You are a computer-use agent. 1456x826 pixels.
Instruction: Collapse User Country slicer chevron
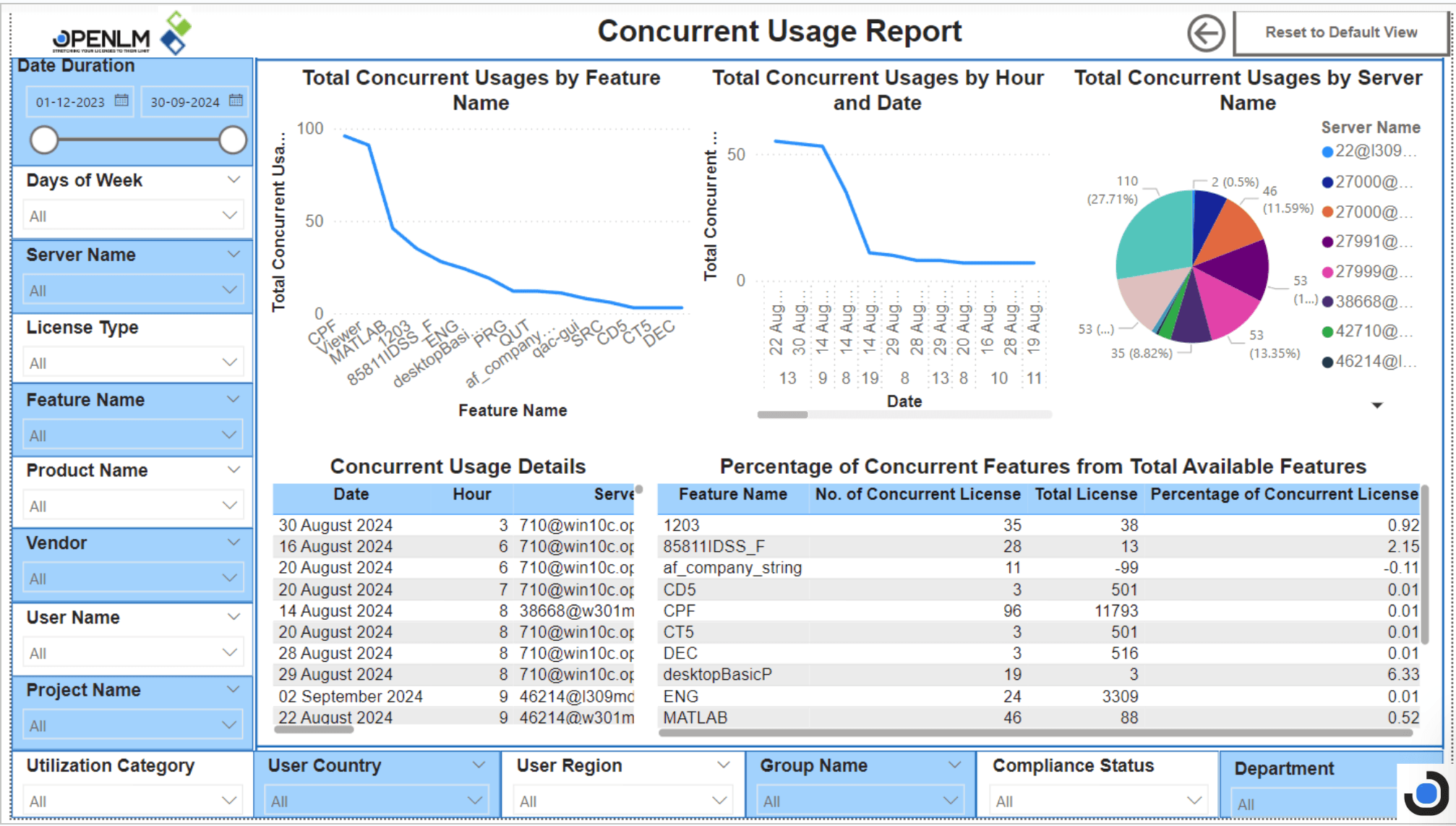click(479, 765)
